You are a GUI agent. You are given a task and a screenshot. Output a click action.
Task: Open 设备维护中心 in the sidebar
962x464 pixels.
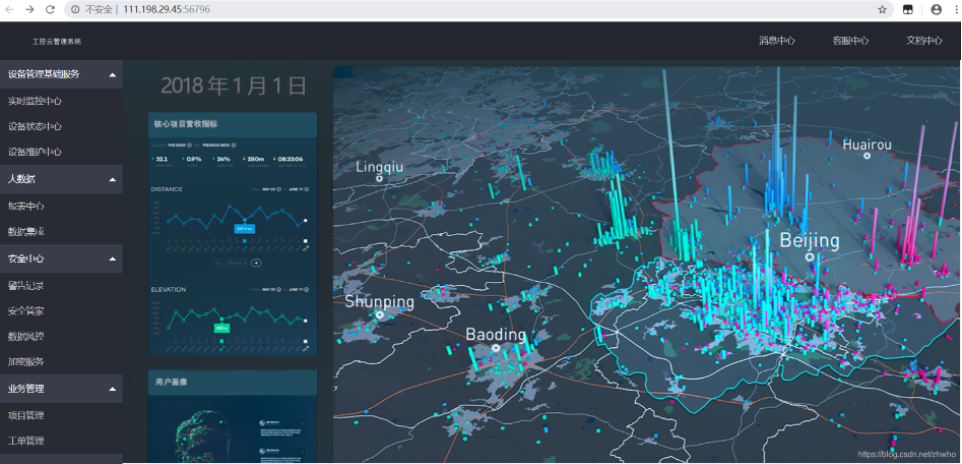34,152
